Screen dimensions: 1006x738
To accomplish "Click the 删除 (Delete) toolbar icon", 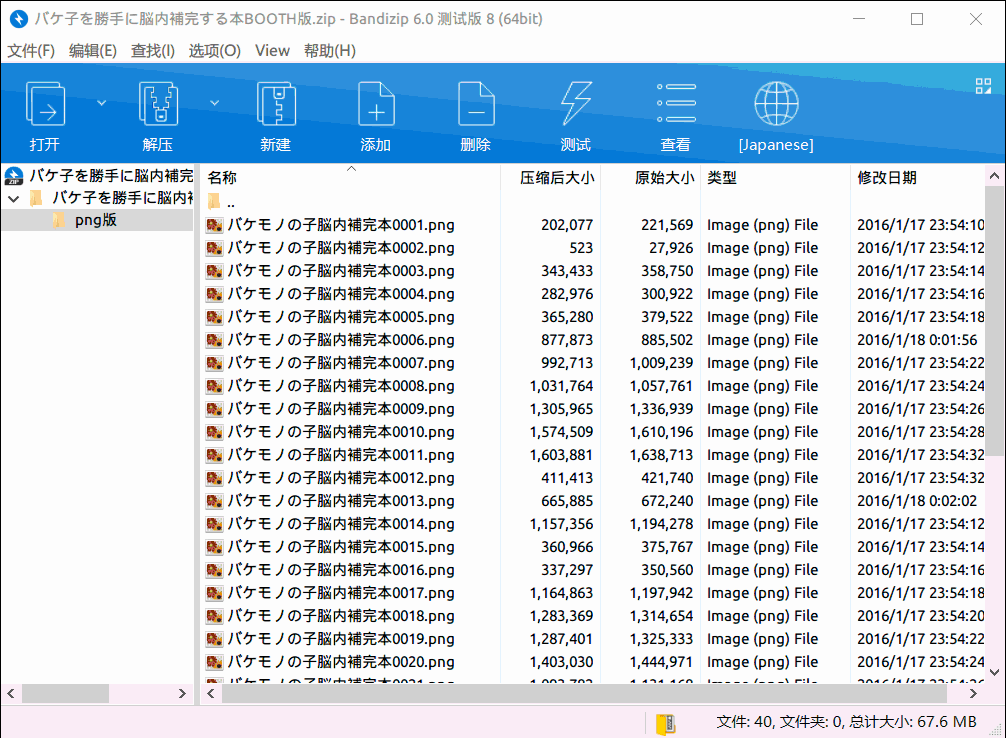I will [476, 104].
